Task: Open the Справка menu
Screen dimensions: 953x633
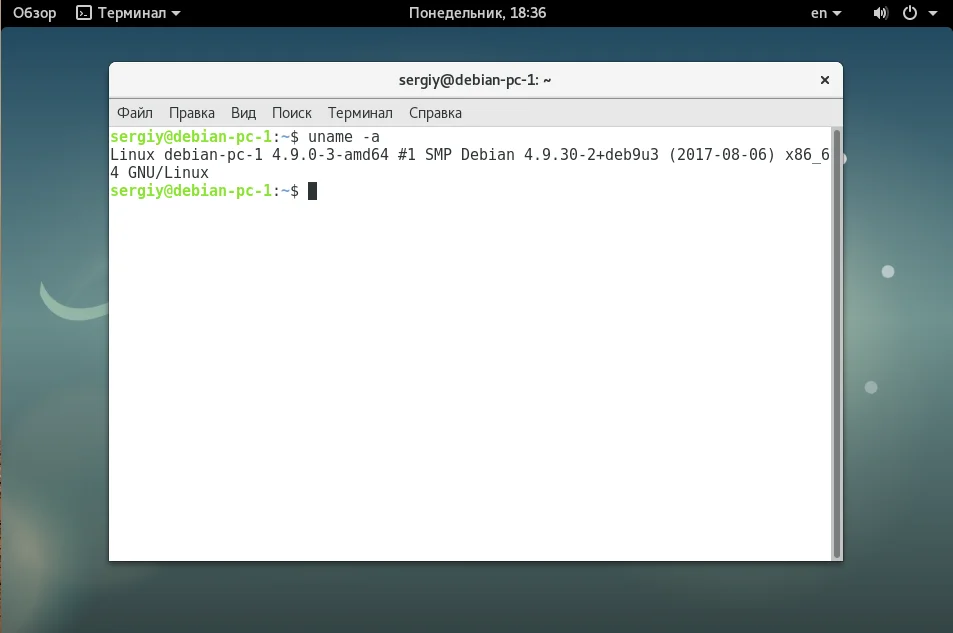Action: click(x=435, y=113)
